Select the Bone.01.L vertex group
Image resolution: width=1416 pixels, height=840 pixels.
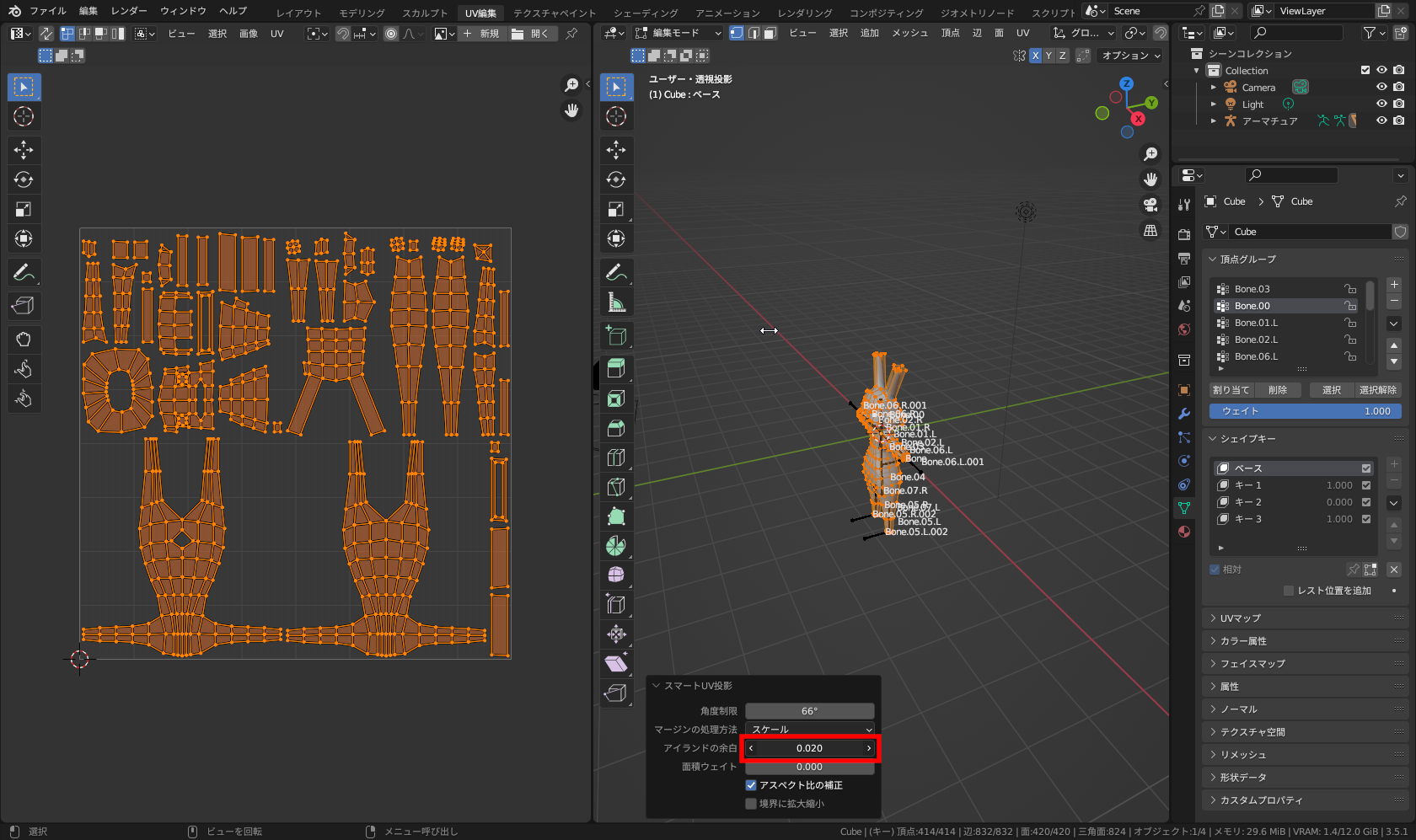(1256, 323)
